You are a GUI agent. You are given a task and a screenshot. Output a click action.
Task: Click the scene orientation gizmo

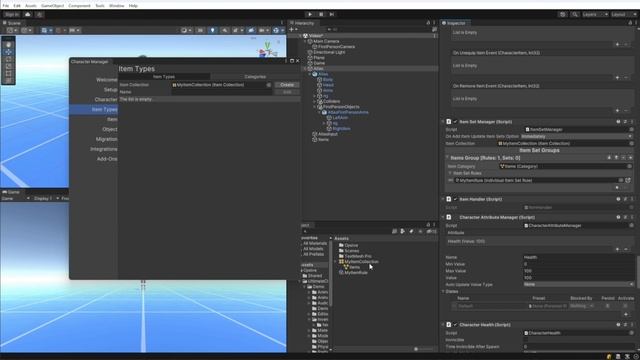coord(267,49)
